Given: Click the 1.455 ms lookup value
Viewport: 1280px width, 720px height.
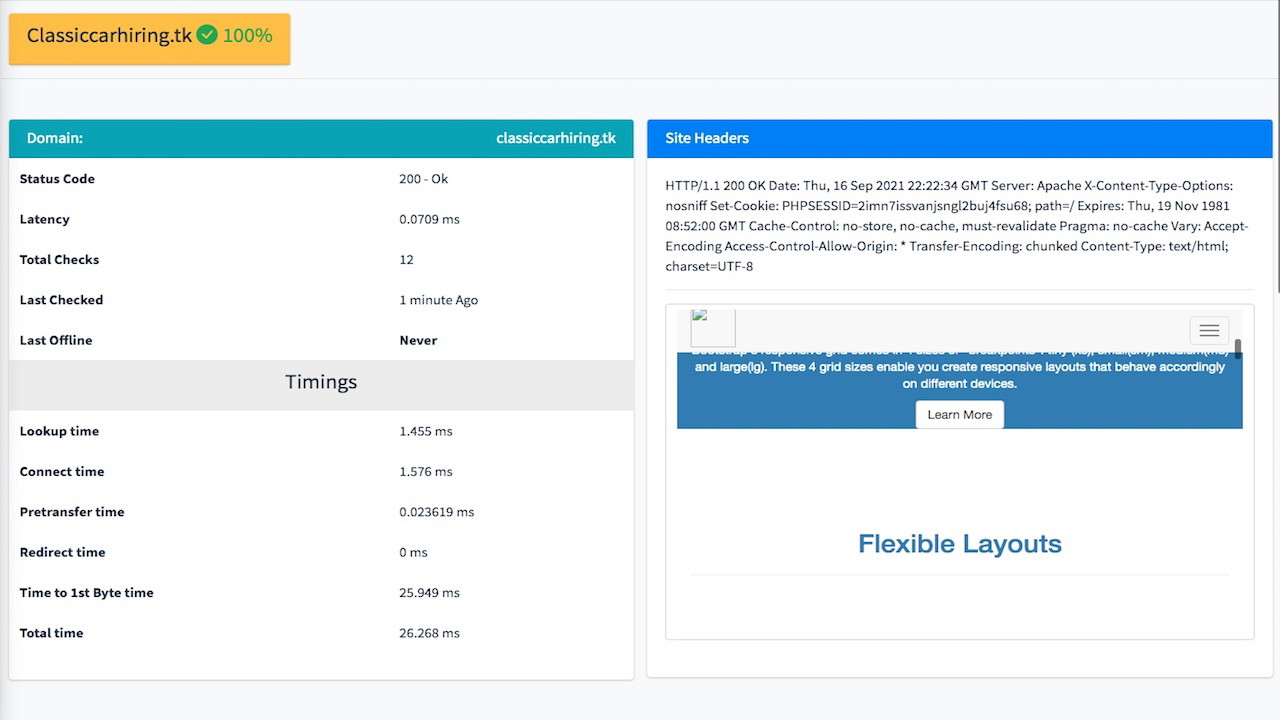Looking at the screenshot, I should coord(426,431).
